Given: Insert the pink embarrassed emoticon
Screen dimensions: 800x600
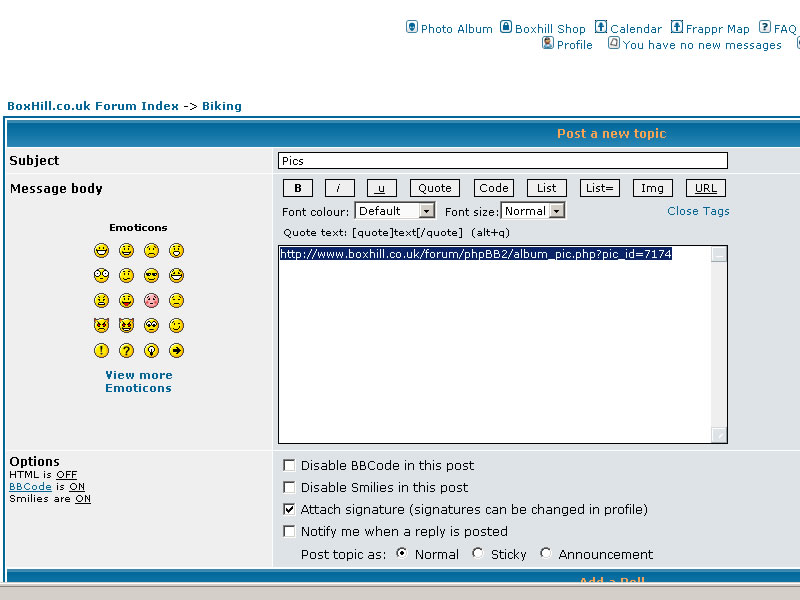Looking at the screenshot, I should point(151,300).
